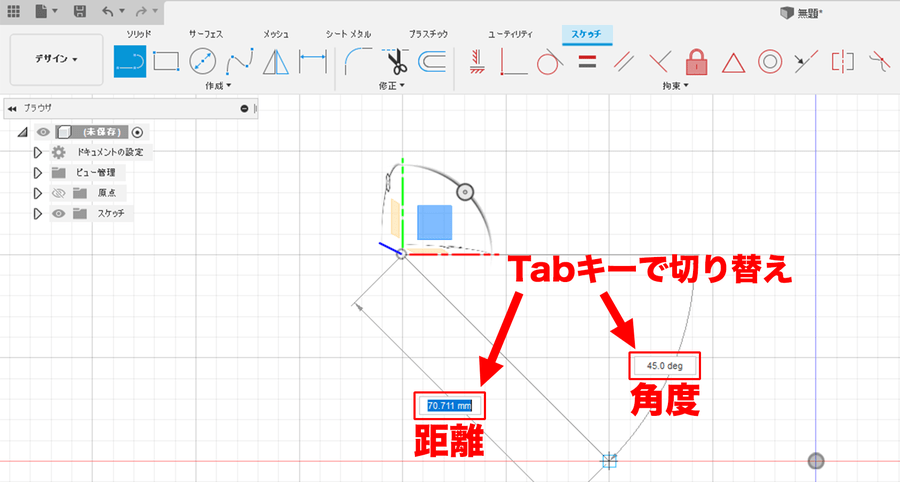Undo the last action
The width and height of the screenshot is (900, 482).
(107, 11)
